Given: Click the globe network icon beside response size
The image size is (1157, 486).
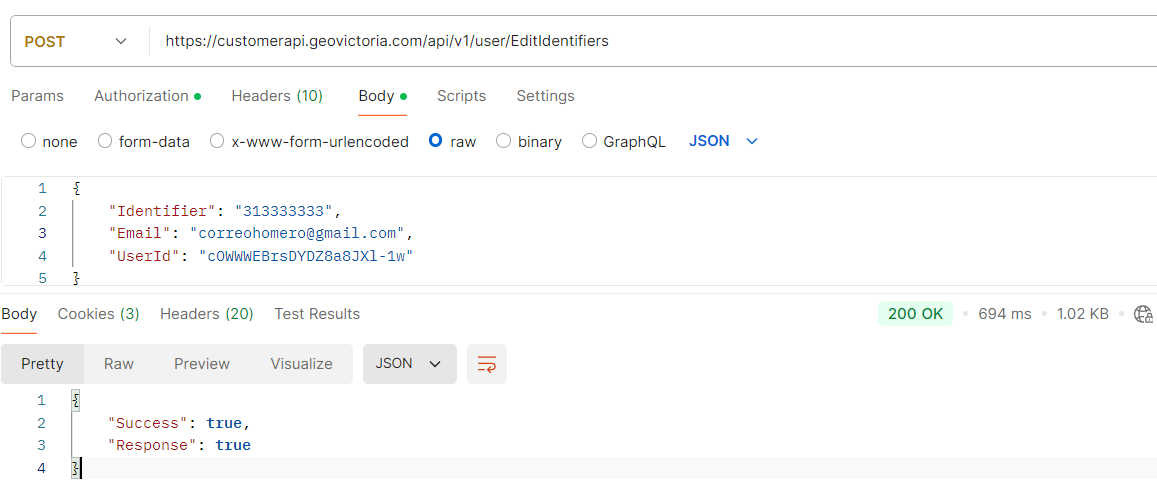Looking at the screenshot, I should click(1143, 314).
